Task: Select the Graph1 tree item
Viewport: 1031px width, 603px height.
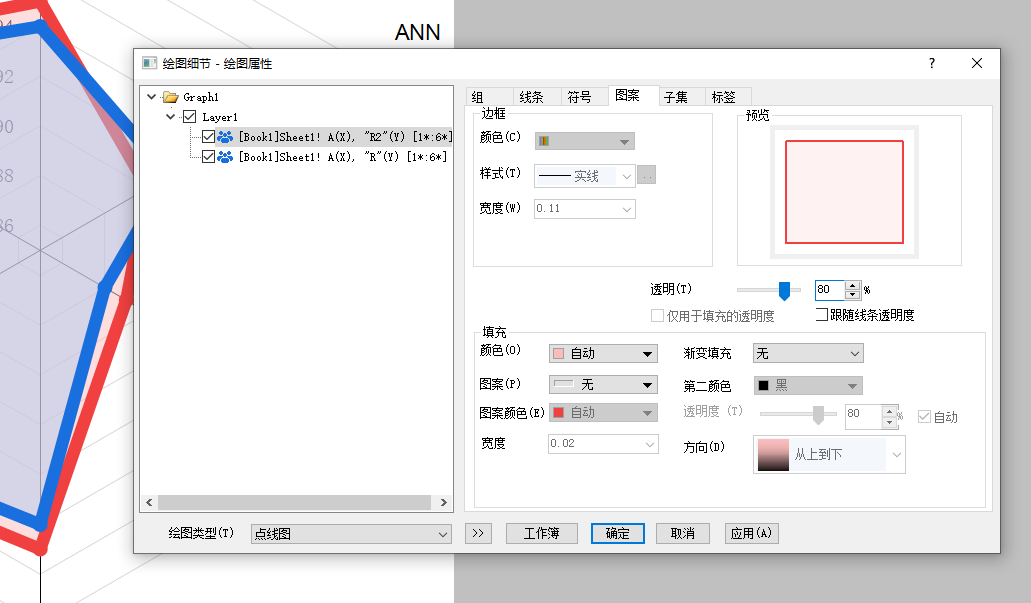Action: click(201, 97)
